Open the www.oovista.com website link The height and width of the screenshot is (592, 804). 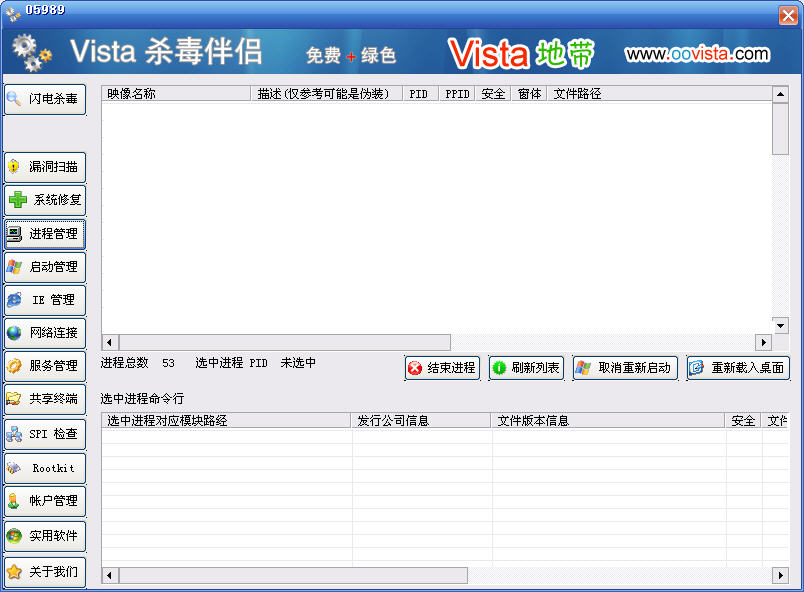click(697, 54)
